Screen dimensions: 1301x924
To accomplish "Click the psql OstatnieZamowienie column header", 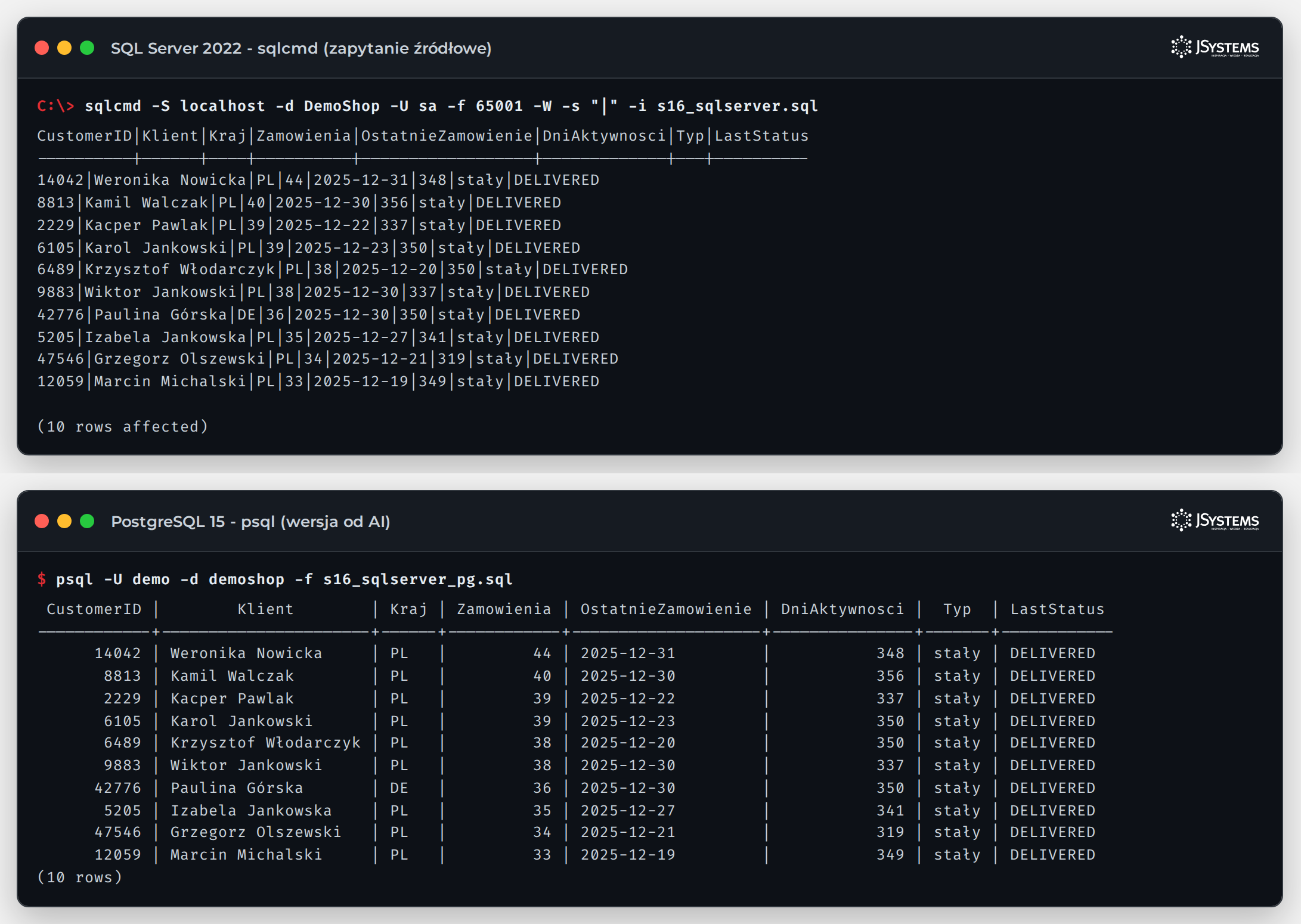I will click(x=666, y=609).
